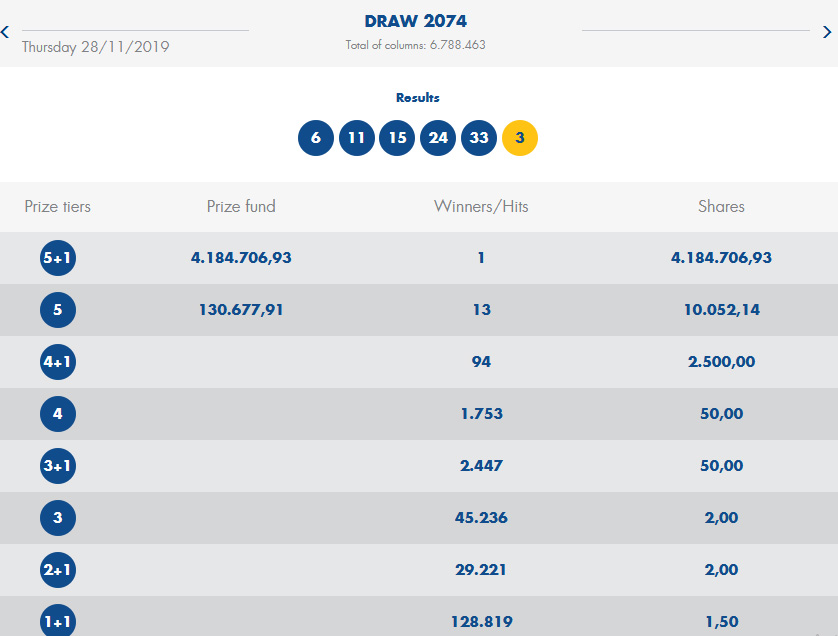This screenshot has height=636, width=838.
Task: Select the result ball number 11
Action: click(x=357, y=138)
